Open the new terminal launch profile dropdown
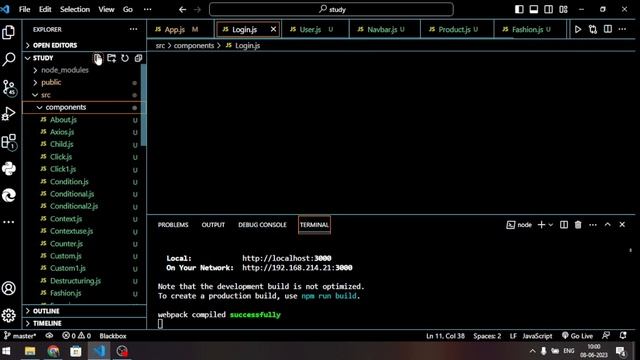640x360 pixels. [551, 225]
